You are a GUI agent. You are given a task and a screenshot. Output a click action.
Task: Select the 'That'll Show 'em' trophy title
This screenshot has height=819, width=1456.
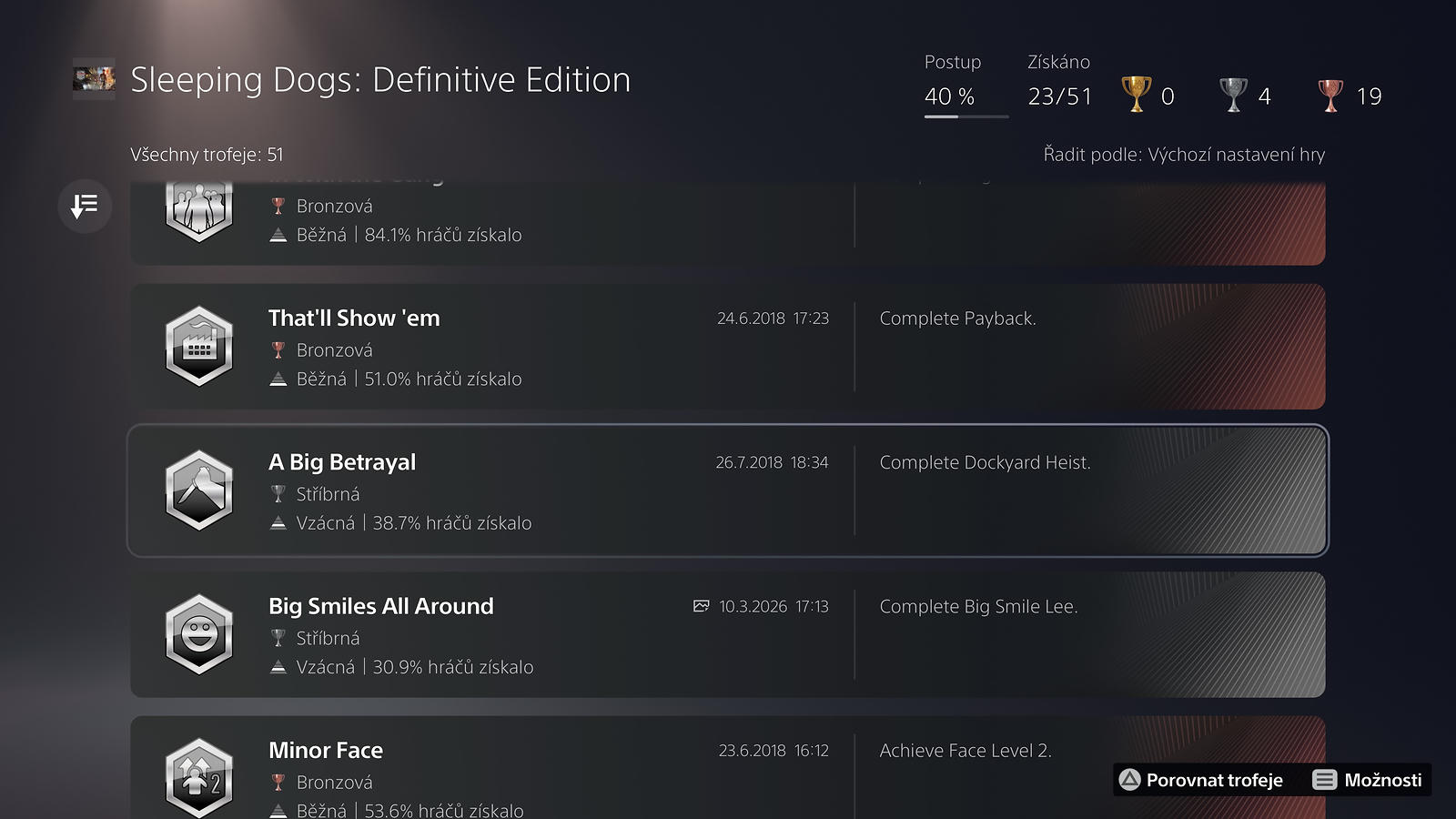(x=354, y=318)
